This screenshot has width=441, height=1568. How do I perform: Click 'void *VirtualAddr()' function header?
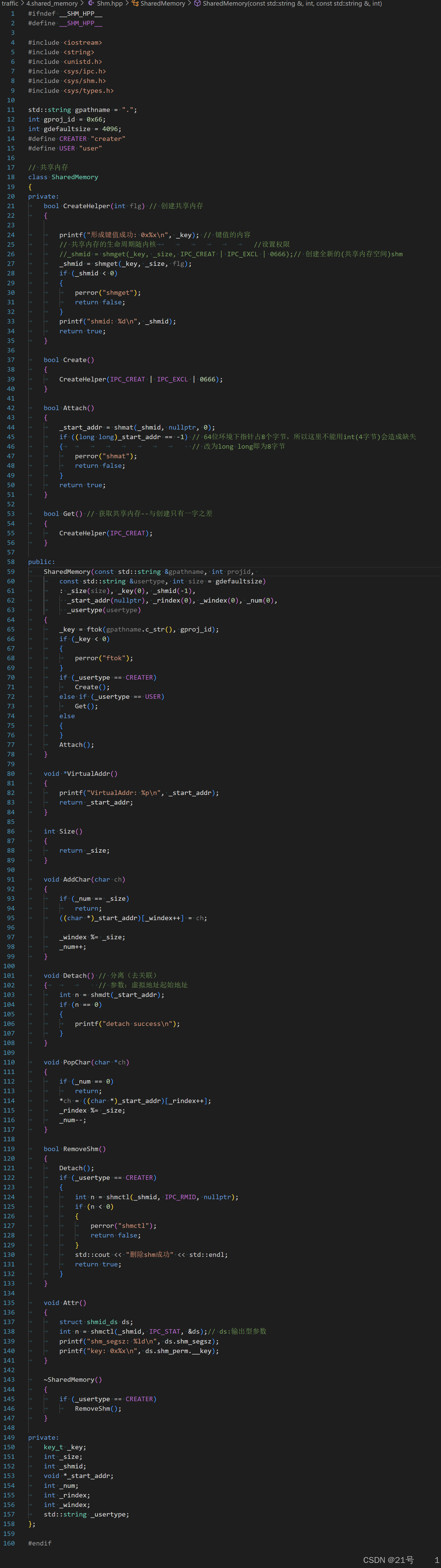click(81, 774)
